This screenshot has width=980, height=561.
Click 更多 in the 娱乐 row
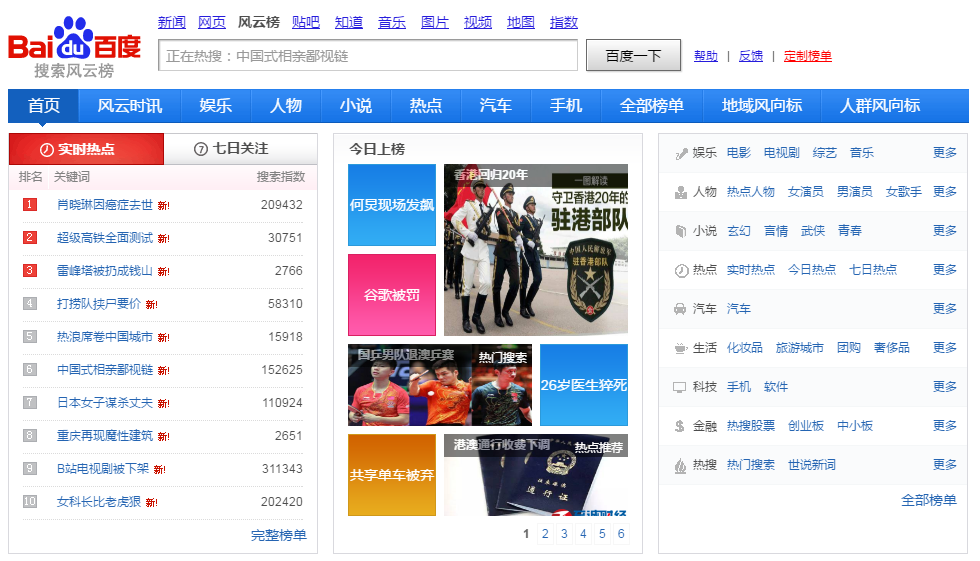coord(944,152)
